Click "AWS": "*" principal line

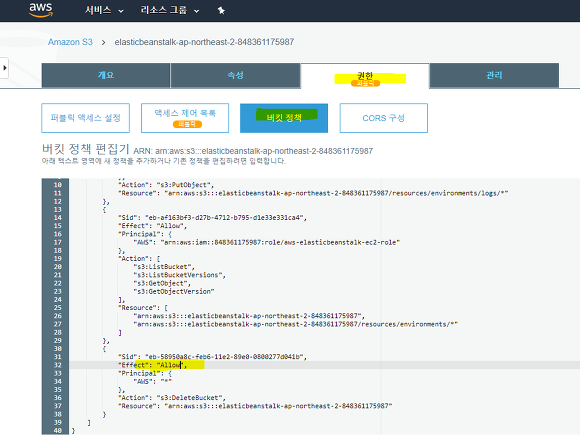tap(152, 381)
